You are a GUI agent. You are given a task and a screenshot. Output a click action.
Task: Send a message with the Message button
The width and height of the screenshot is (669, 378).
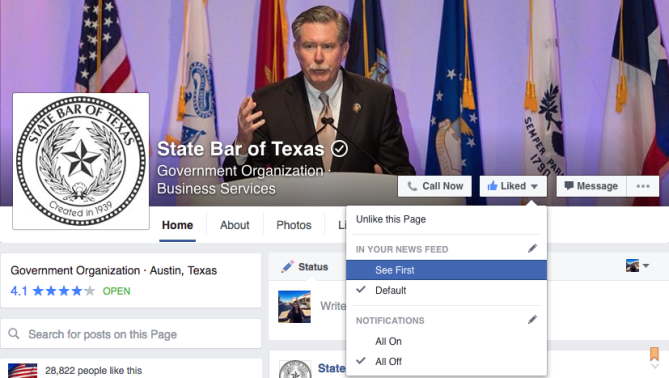pyautogui.click(x=591, y=186)
